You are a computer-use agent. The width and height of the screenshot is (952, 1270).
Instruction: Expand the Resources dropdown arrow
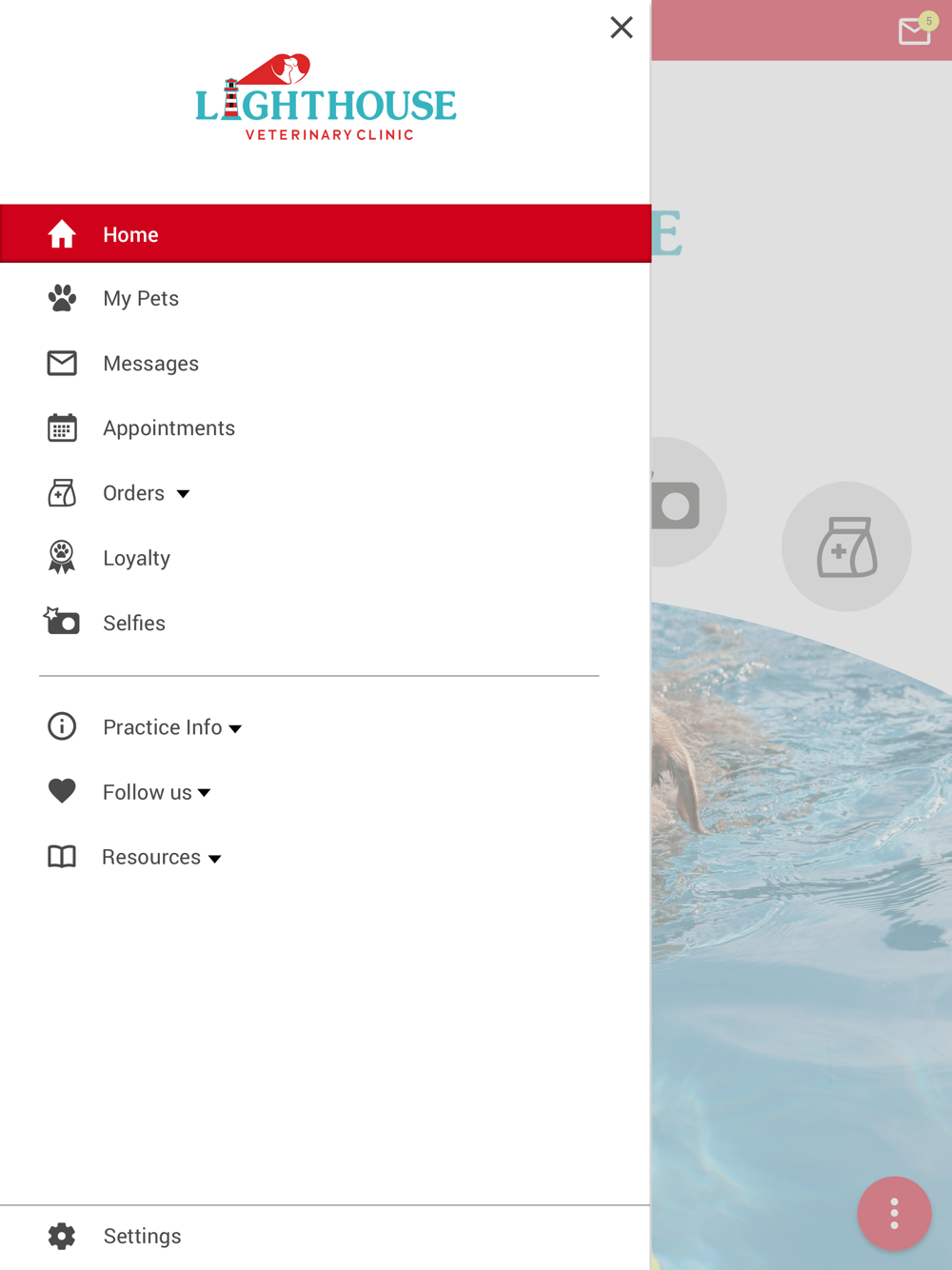click(215, 859)
